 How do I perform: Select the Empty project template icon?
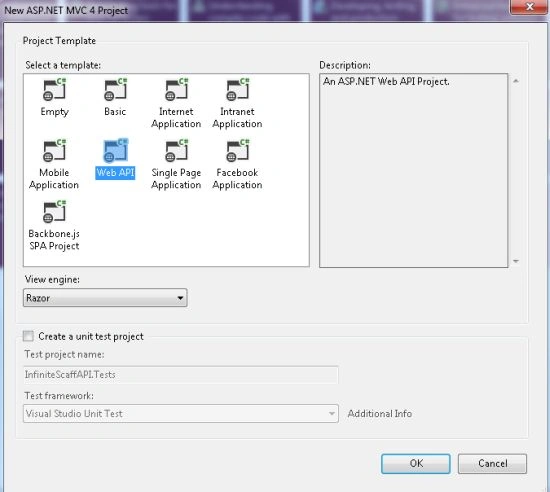[x=54, y=90]
